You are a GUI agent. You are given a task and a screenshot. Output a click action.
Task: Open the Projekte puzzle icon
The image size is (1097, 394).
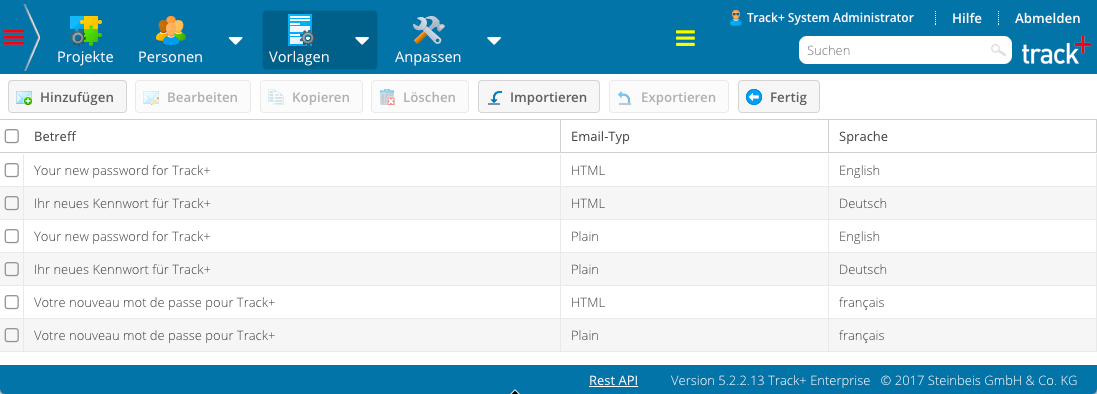tap(86, 30)
